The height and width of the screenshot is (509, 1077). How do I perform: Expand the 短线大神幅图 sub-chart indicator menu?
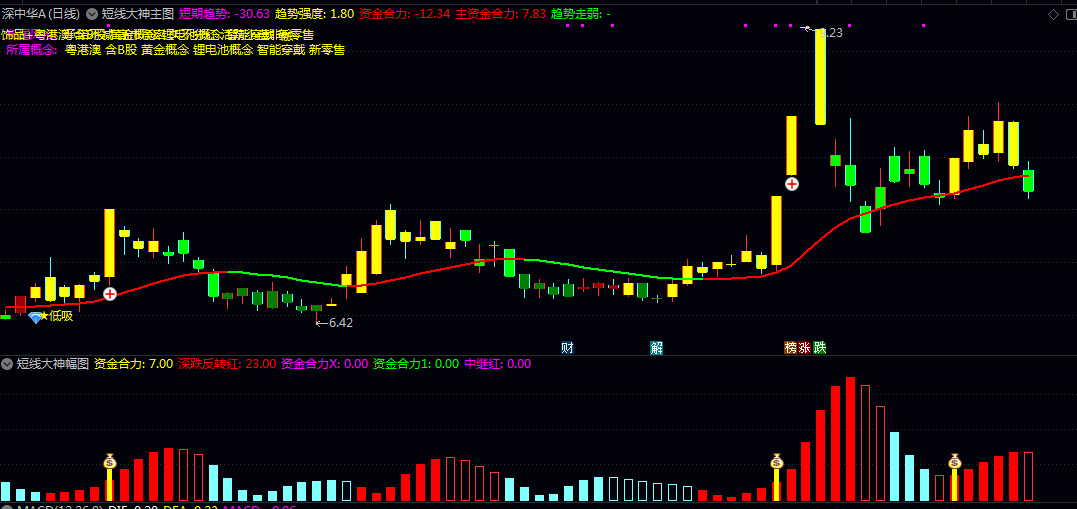(x=8, y=364)
